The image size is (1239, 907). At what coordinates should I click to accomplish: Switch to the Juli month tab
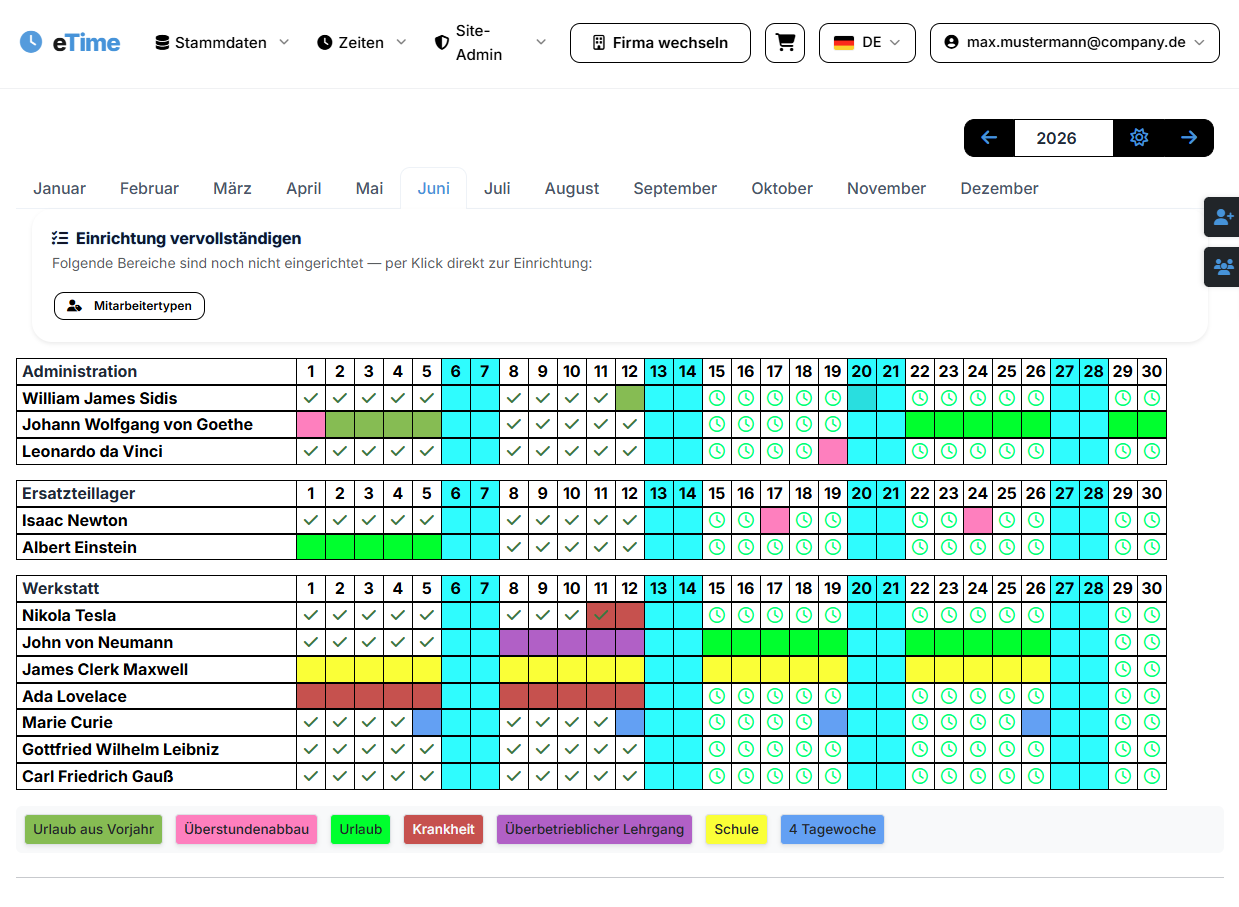[x=497, y=188]
